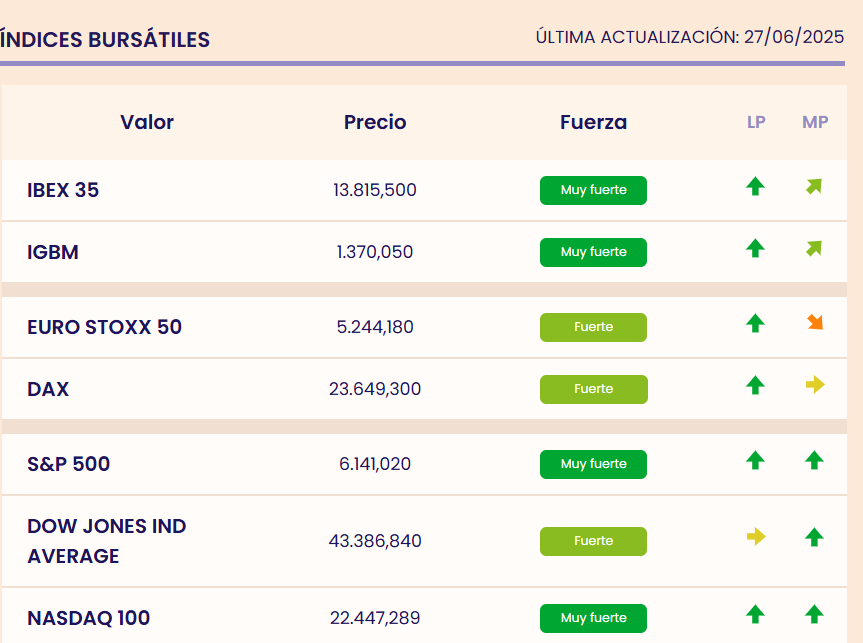Open the IBEX 35 index link

coord(63,190)
